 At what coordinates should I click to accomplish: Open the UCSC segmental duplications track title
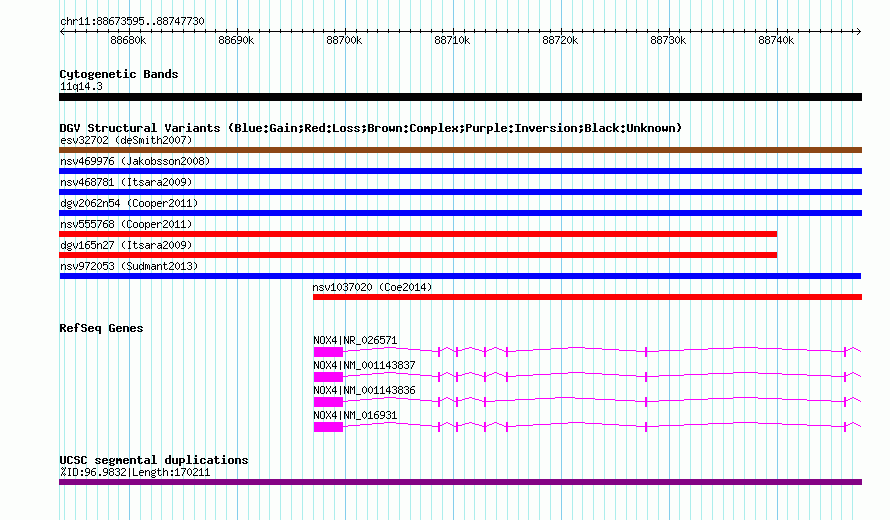tap(154, 460)
